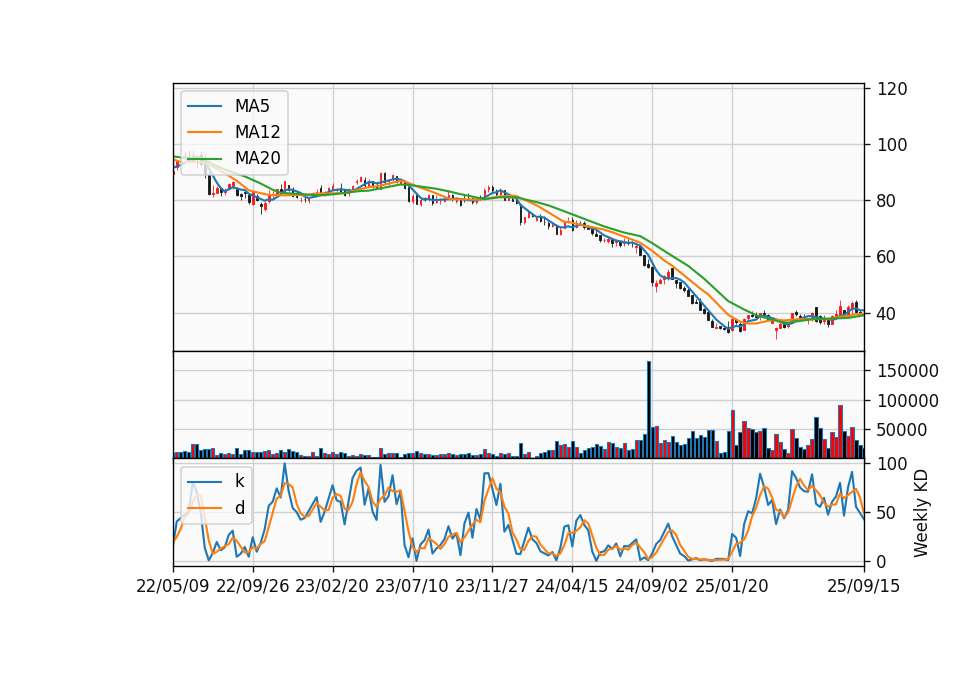Click the 24/04/15 date label
Viewport: 960px width, 690px height.
pos(572,586)
